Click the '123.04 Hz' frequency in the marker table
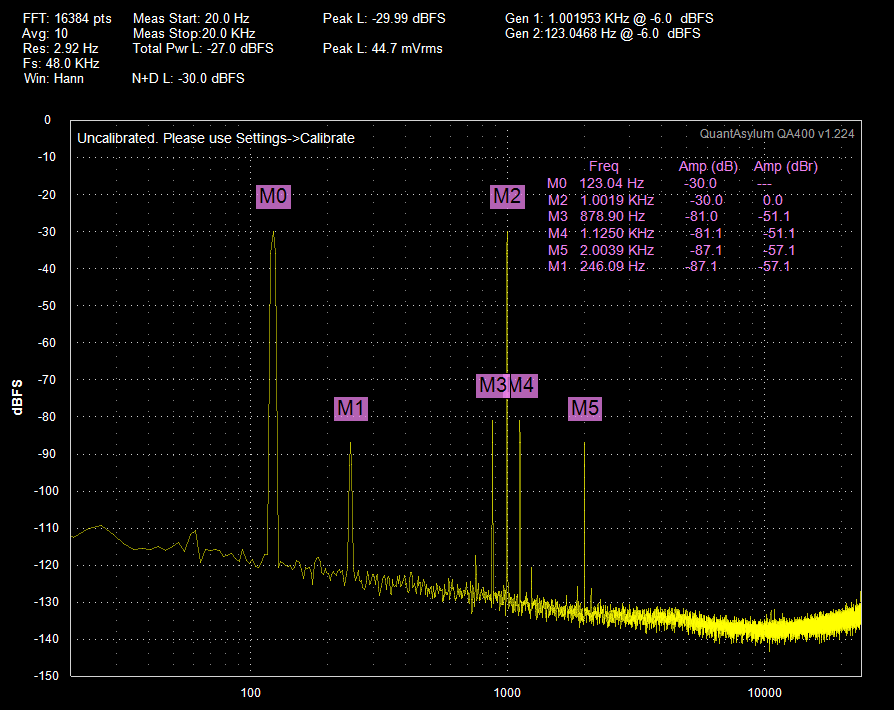This screenshot has height=710, width=894. pyautogui.click(x=612, y=183)
